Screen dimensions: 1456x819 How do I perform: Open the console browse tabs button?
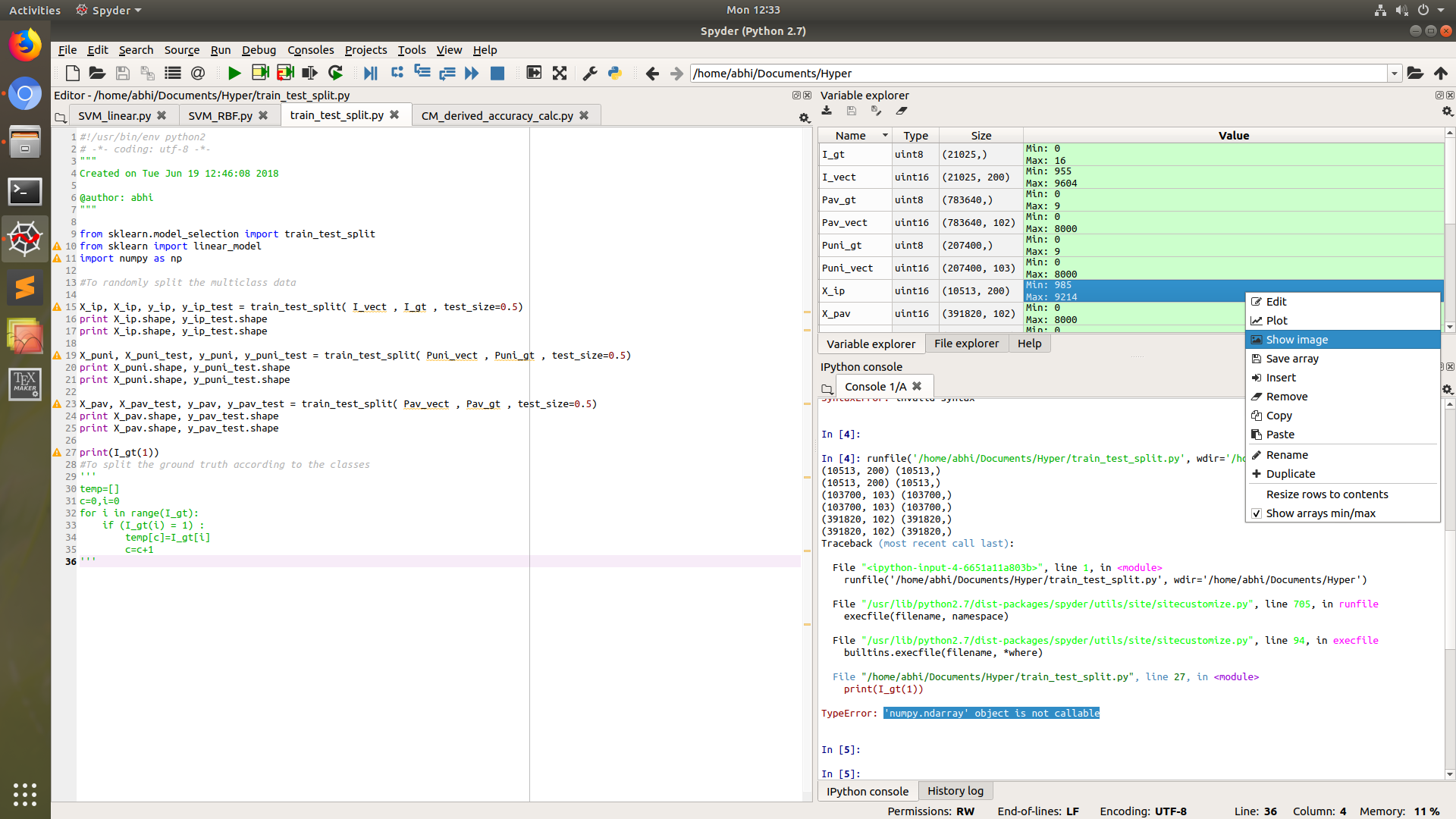coord(827,388)
